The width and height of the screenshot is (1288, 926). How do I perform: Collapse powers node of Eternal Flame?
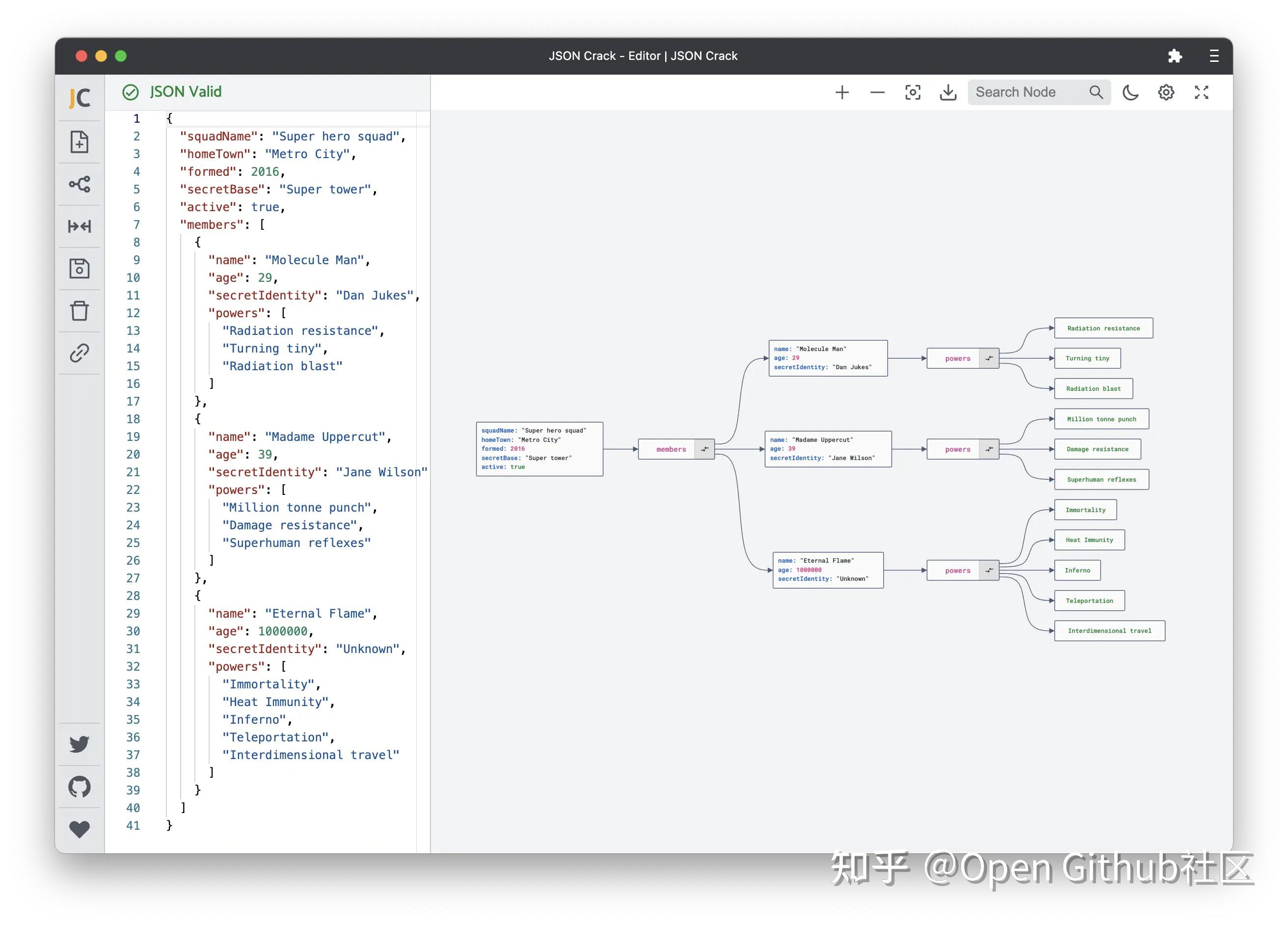(989, 571)
